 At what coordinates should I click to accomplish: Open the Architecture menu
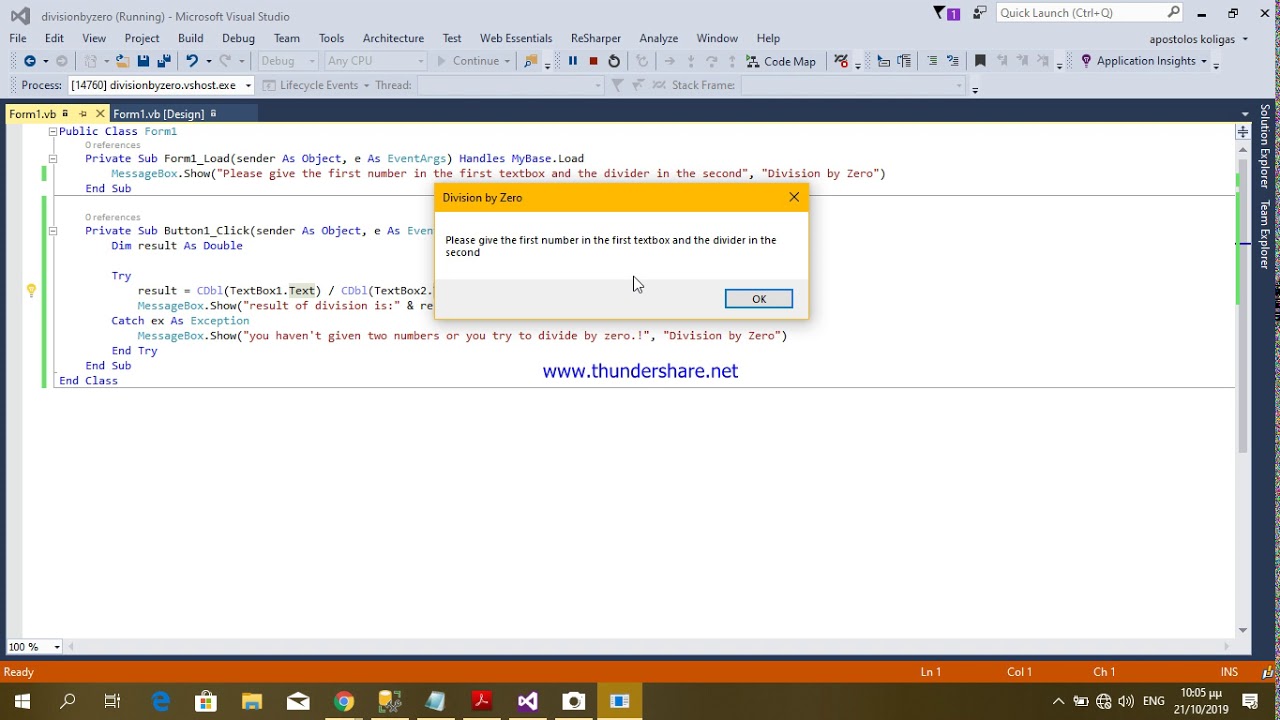pyautogui.click(x=393, y=38)
